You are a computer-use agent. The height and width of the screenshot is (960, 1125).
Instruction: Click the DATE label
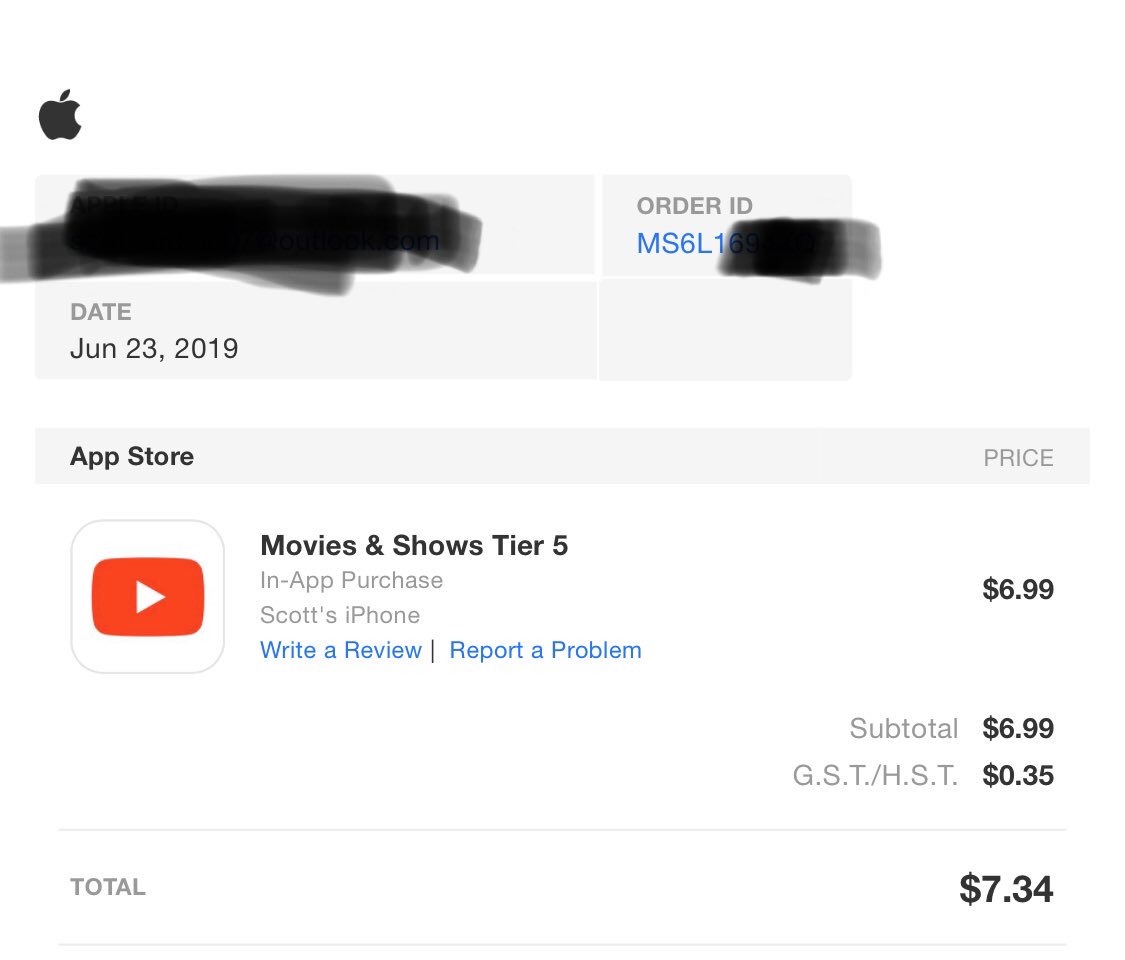(100, 312)
